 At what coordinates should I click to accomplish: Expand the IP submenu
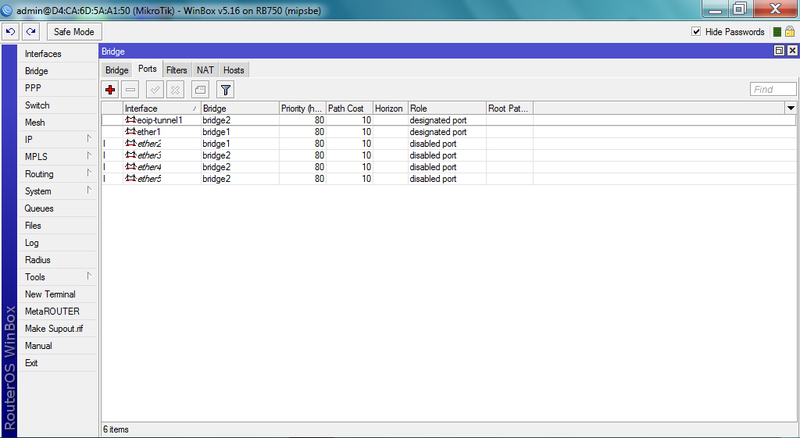click(57, 139)
